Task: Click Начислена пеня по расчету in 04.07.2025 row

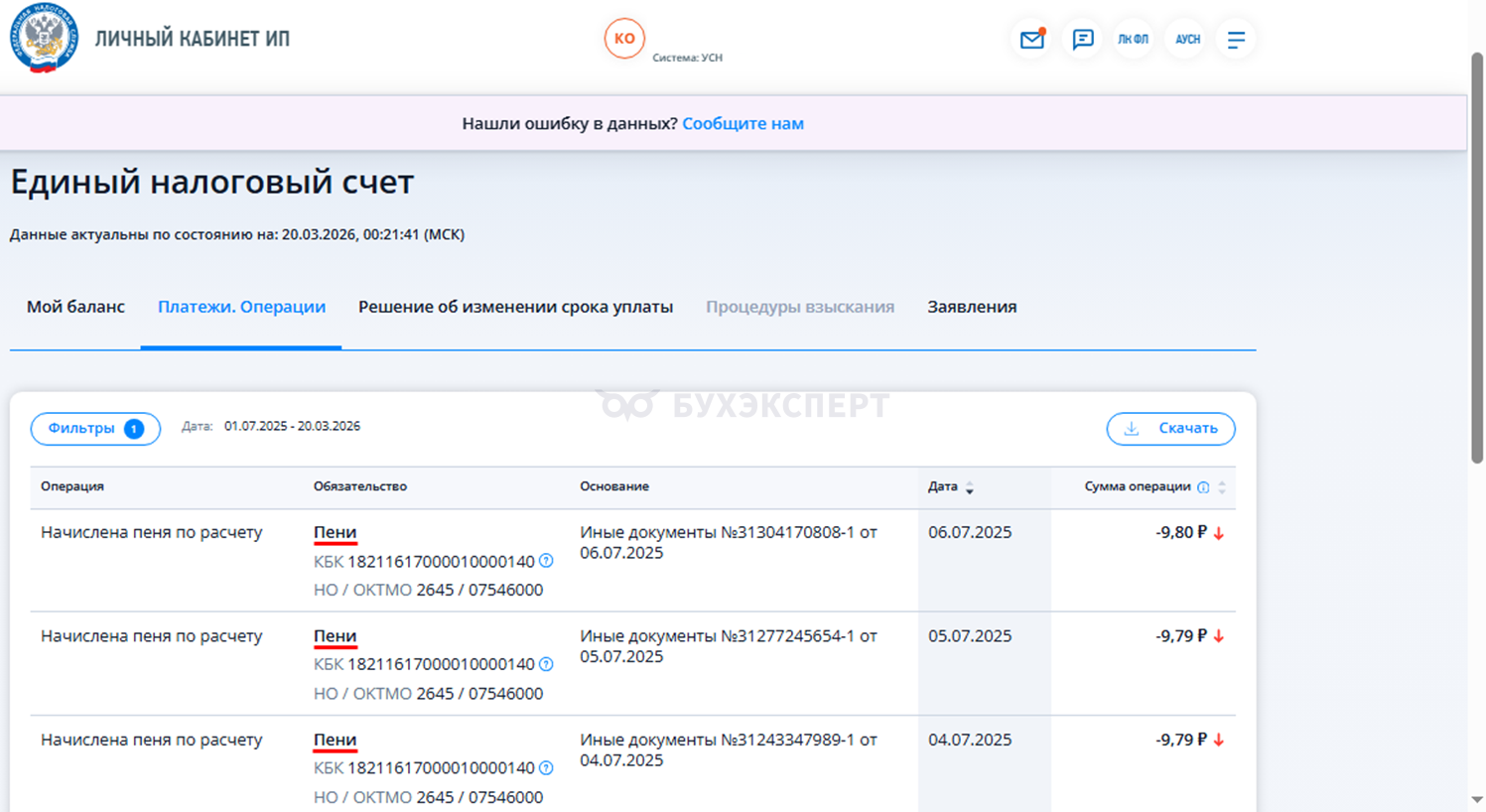Action: tap(152, 740)
